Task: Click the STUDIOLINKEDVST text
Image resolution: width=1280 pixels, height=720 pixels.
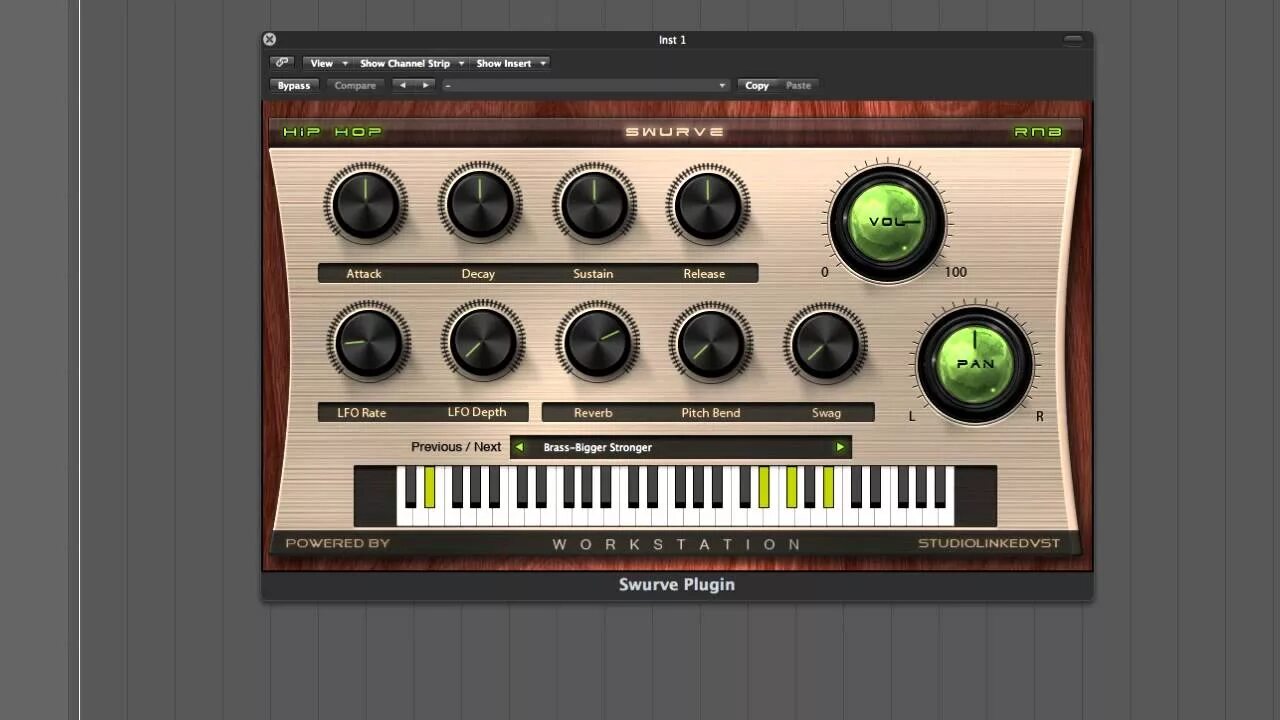Action: (x=989, y=543)
